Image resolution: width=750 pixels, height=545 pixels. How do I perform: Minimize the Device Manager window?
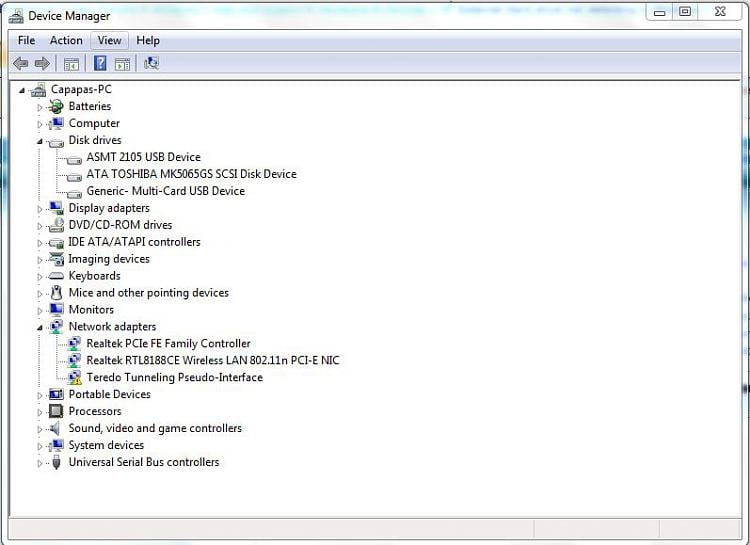click(659, 12)
